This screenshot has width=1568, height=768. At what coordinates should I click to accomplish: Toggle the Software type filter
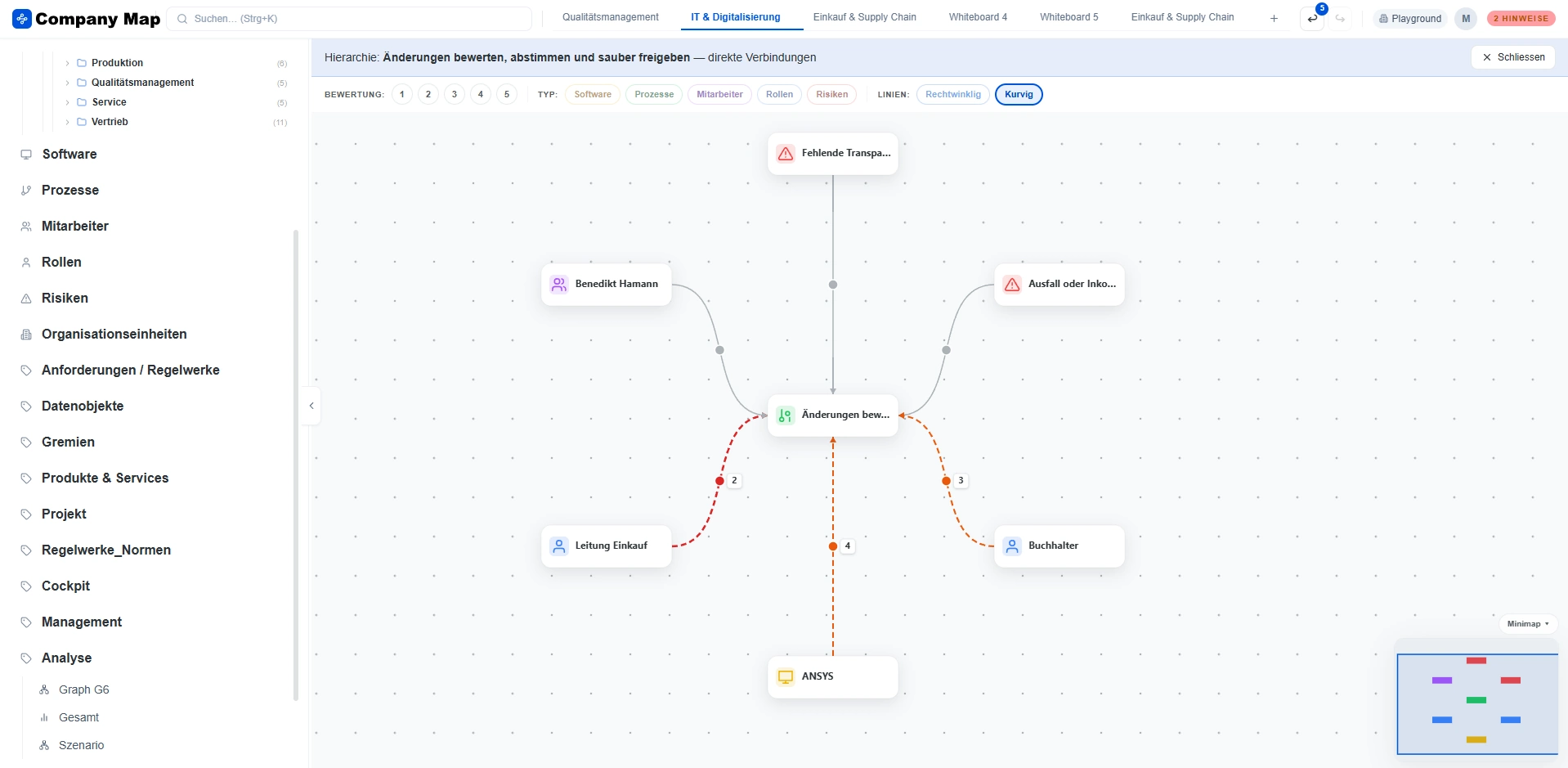point(593,94)
